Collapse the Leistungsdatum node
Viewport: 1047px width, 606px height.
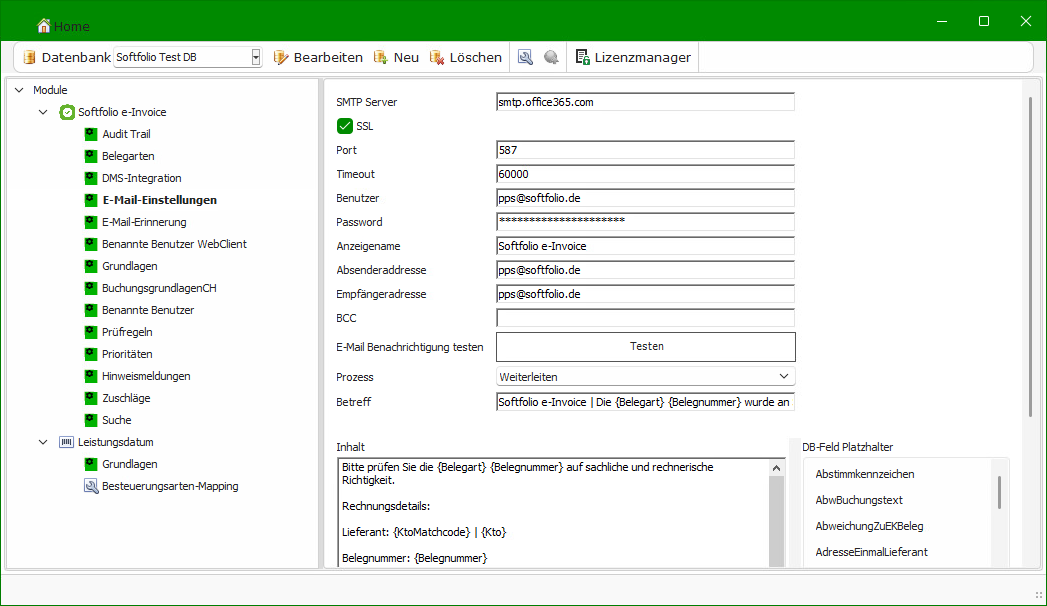43,442
